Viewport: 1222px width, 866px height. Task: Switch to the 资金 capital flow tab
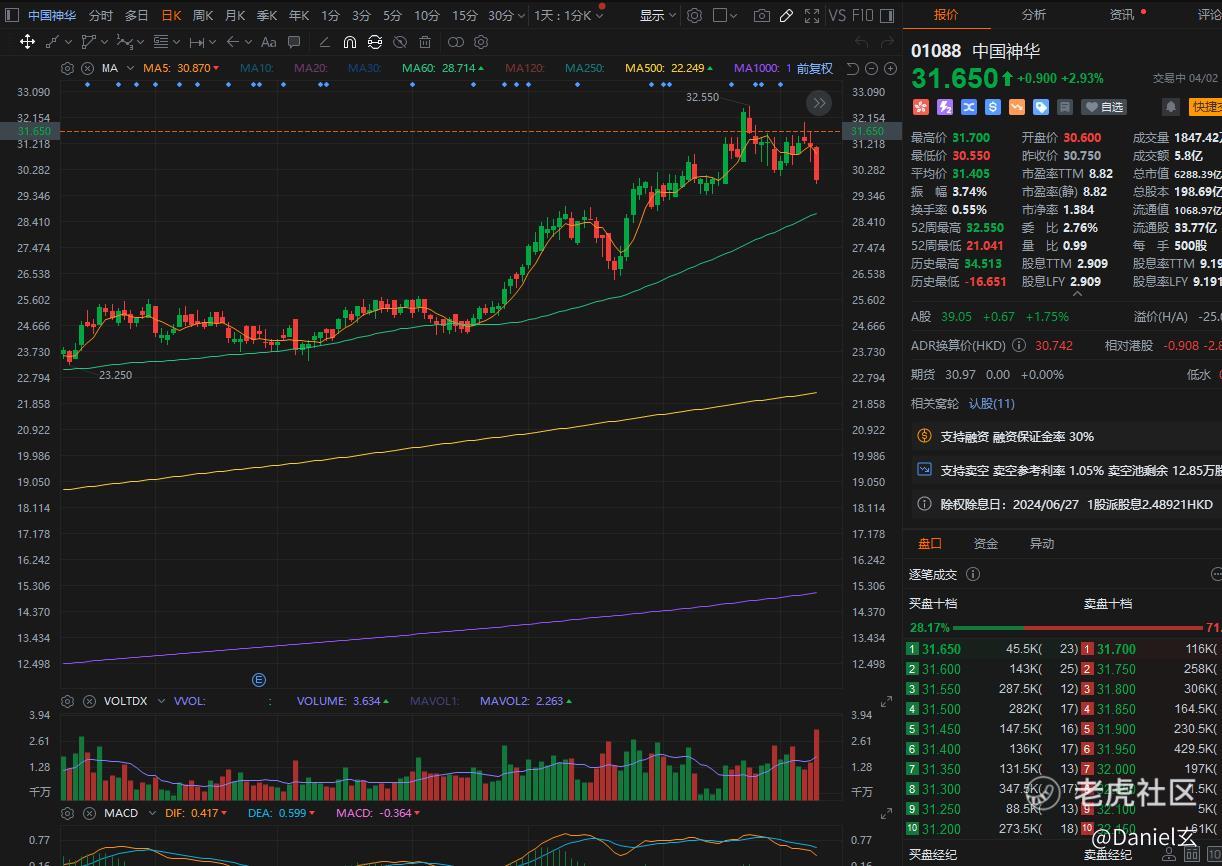tap(986, 543)
